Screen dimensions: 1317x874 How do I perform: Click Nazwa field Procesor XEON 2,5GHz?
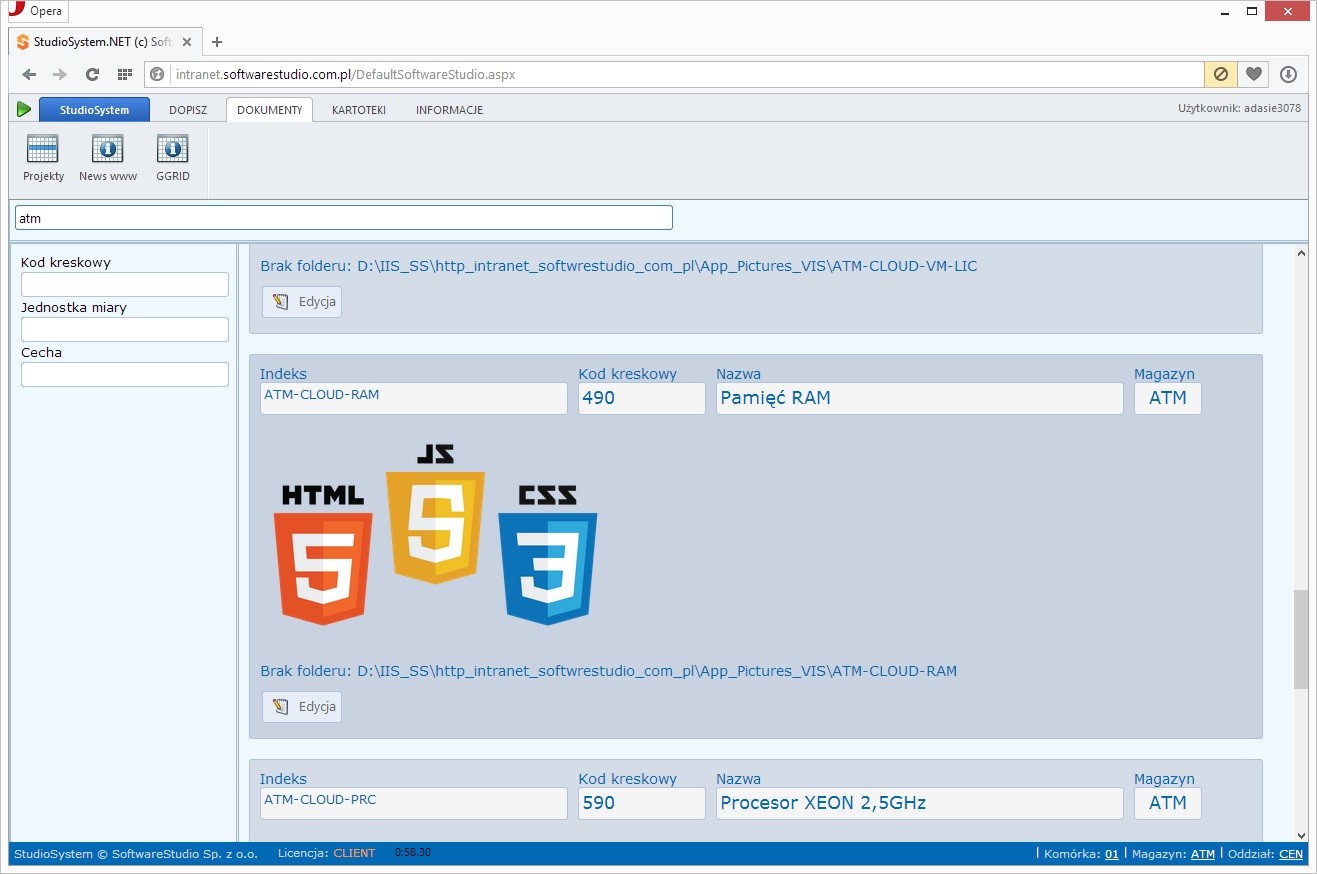point(920,803)
